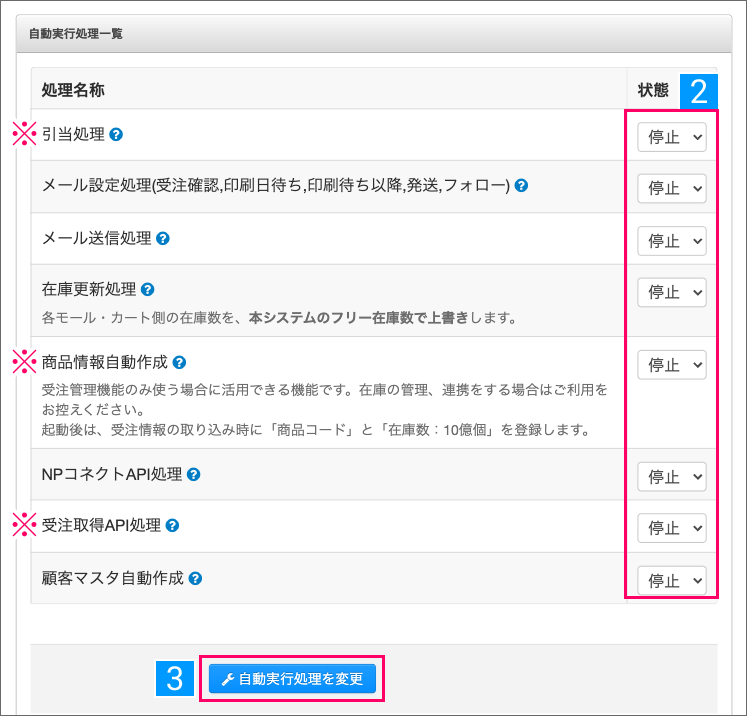The image size is (747, 716).
Task: Open メール送信処理 status selector
Action: pos(672,240)
